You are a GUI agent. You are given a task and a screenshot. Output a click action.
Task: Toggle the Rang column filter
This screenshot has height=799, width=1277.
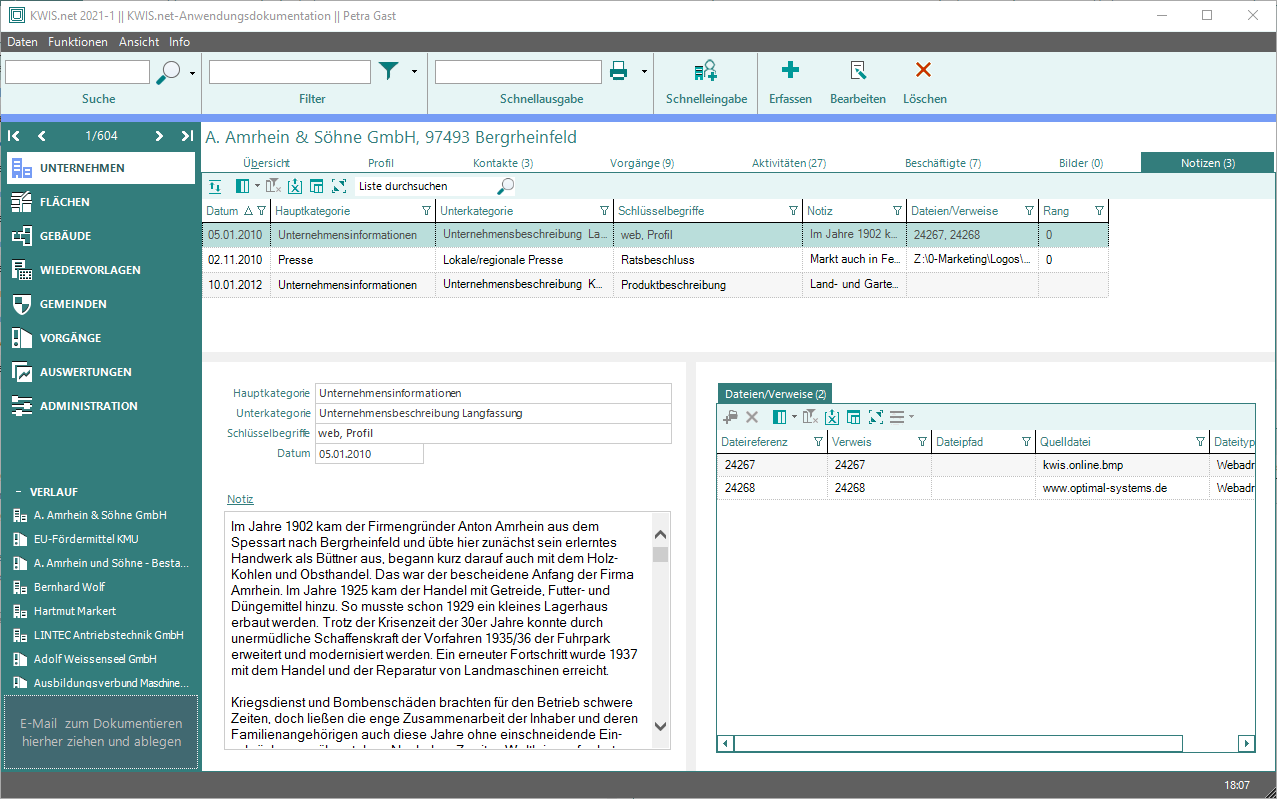click(x=1099, y=211)
